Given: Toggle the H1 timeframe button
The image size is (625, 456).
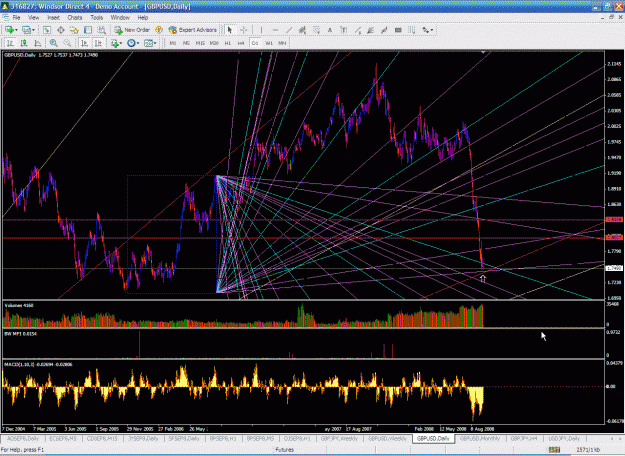Looking at the screenshot, I should (228, 43).
